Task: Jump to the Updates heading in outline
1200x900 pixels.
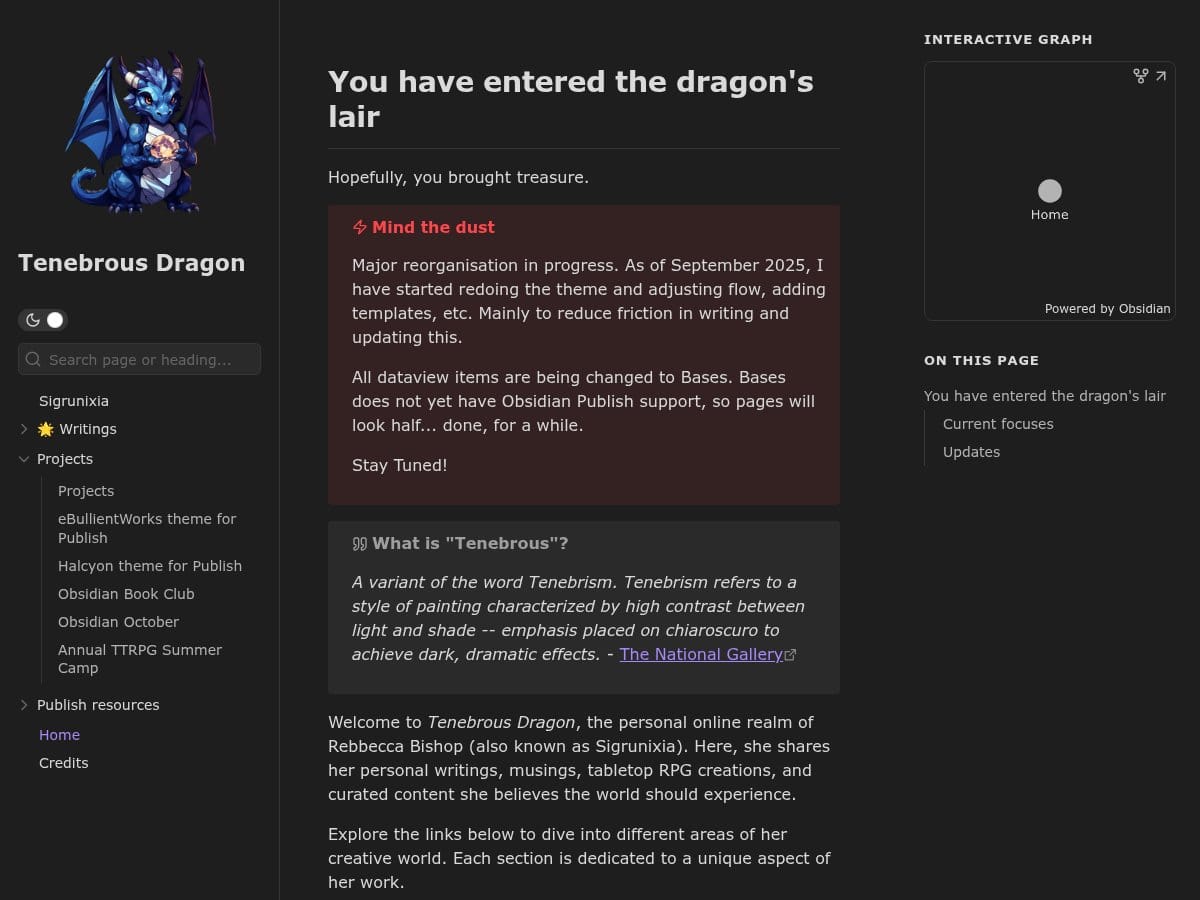Action: [971, 452]
